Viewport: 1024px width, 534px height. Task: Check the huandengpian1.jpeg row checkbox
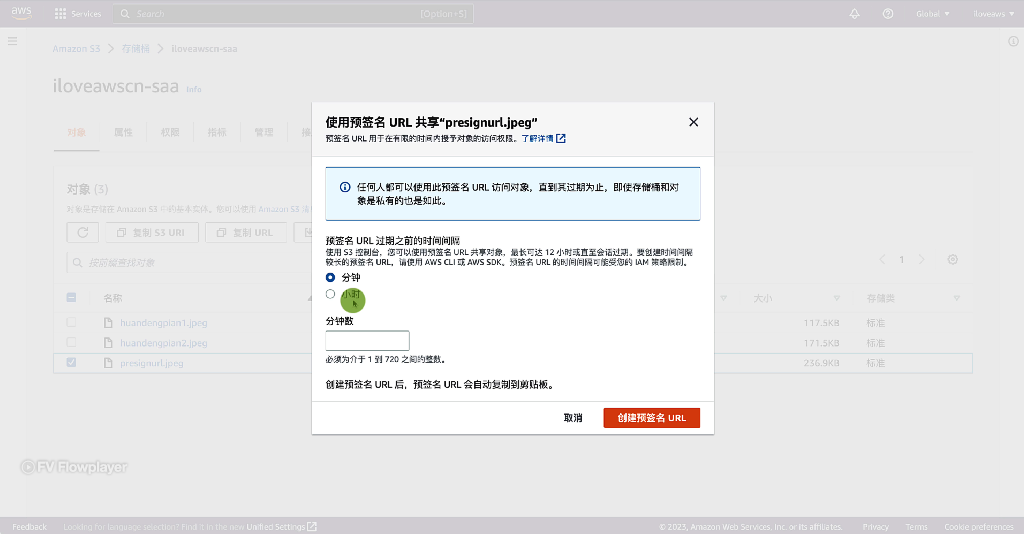click(71, 322)
